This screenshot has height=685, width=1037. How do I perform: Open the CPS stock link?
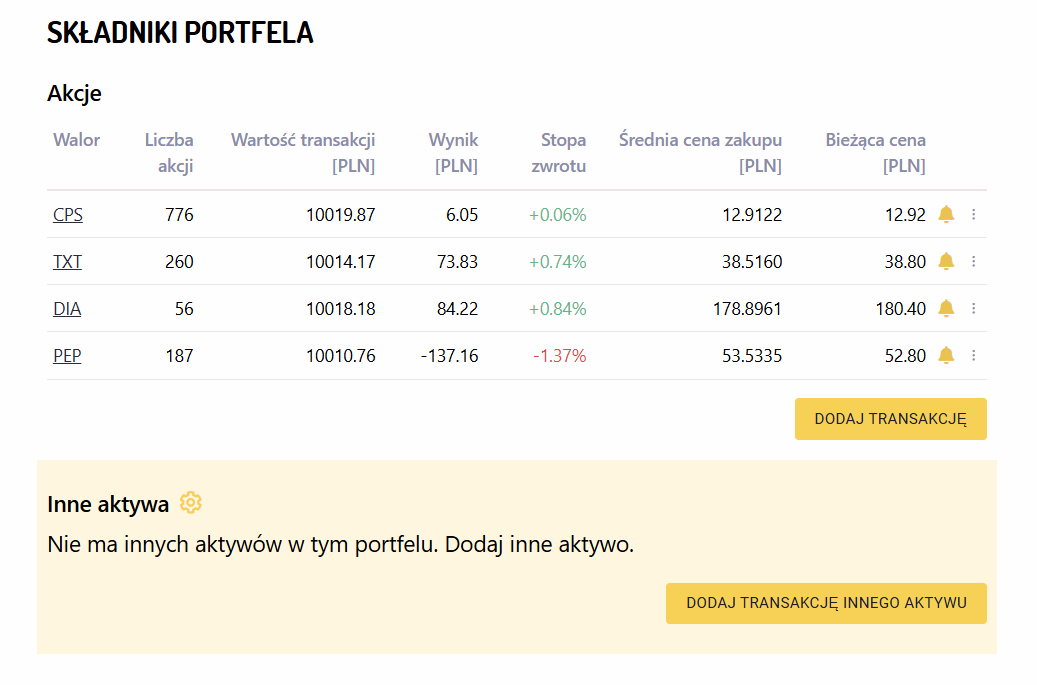coord(68,215)
